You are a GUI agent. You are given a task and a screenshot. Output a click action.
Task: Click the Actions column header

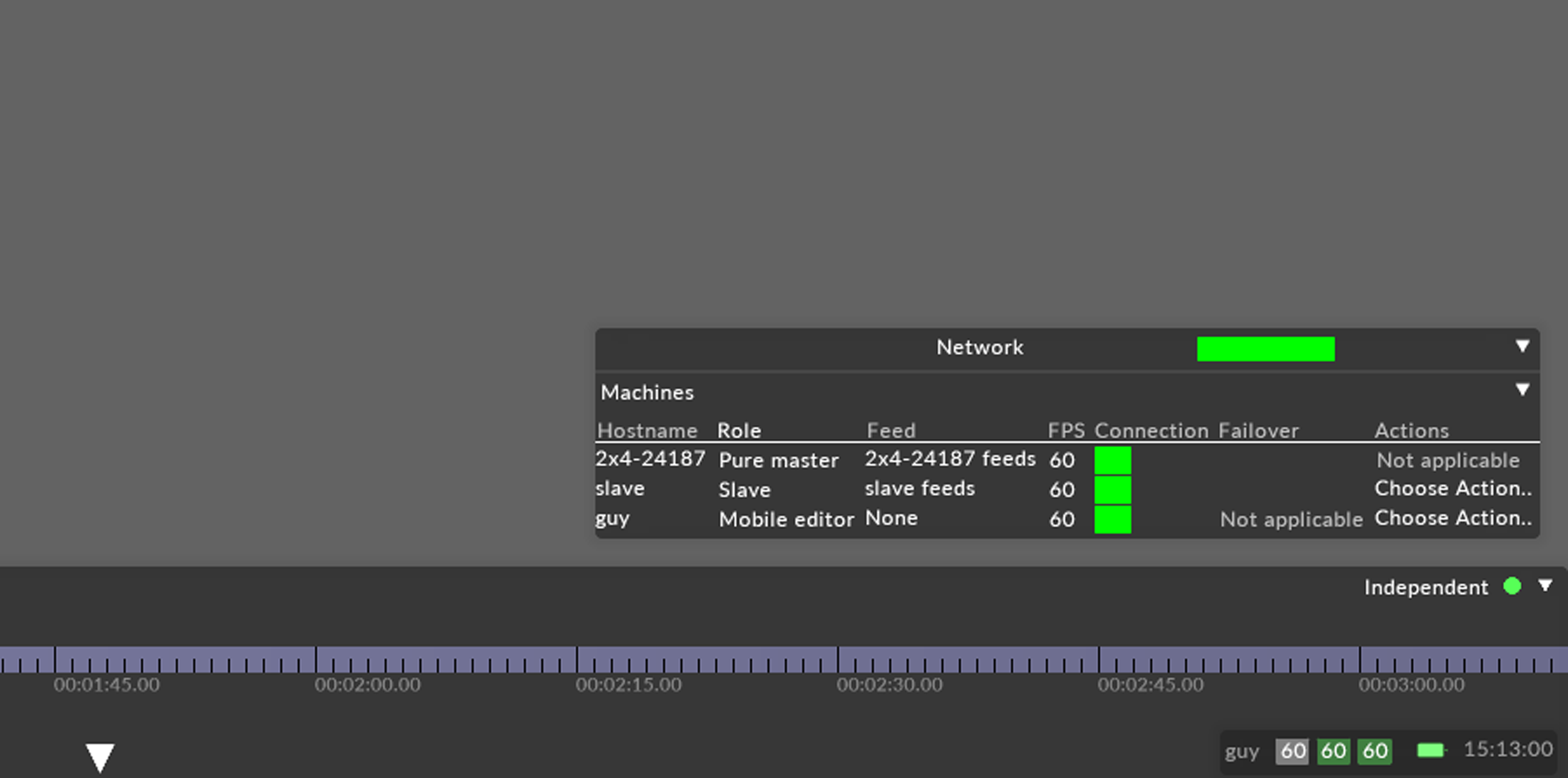click(1412, 430)
